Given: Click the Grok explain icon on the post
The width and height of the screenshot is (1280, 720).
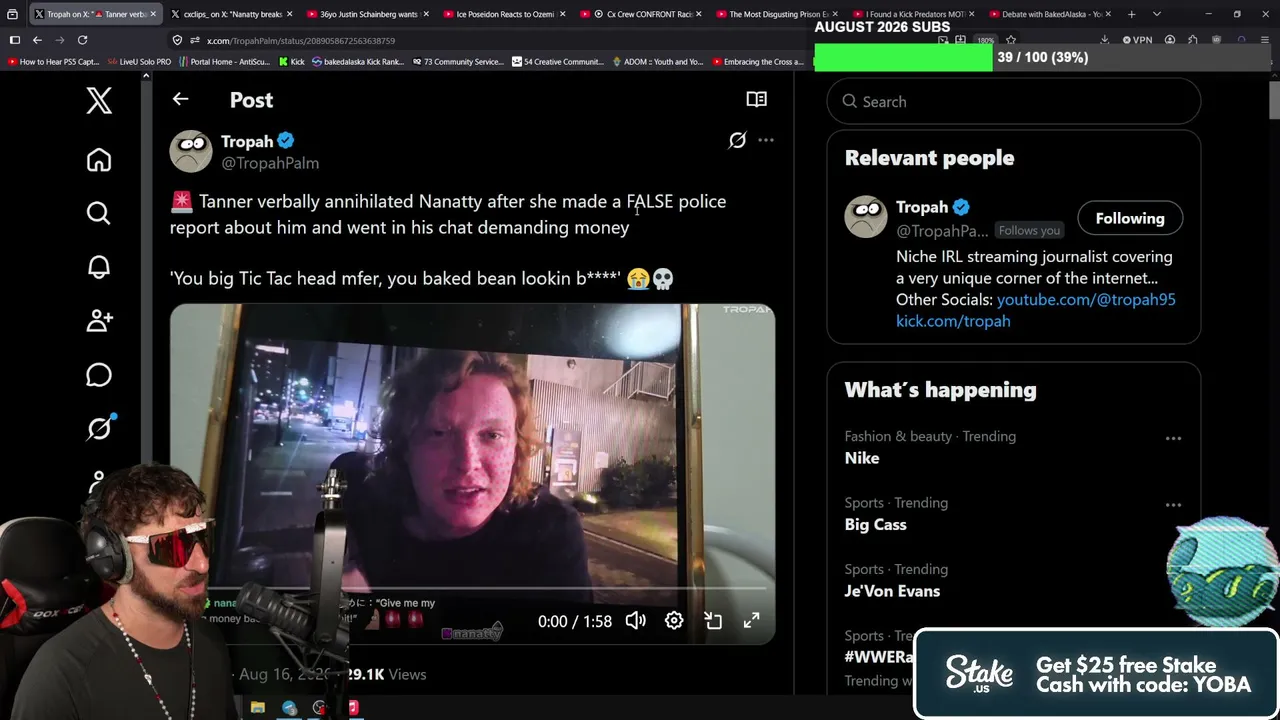Looking at the screenshot, I should 737,140.
